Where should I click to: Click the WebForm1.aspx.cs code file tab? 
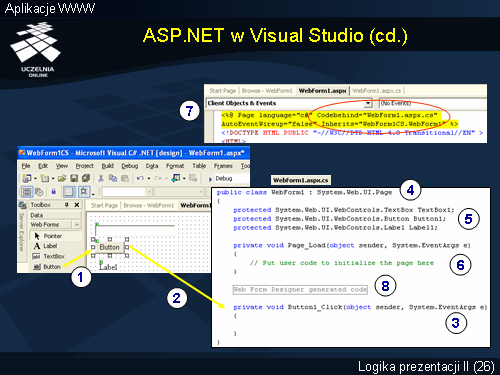point(301,180)
